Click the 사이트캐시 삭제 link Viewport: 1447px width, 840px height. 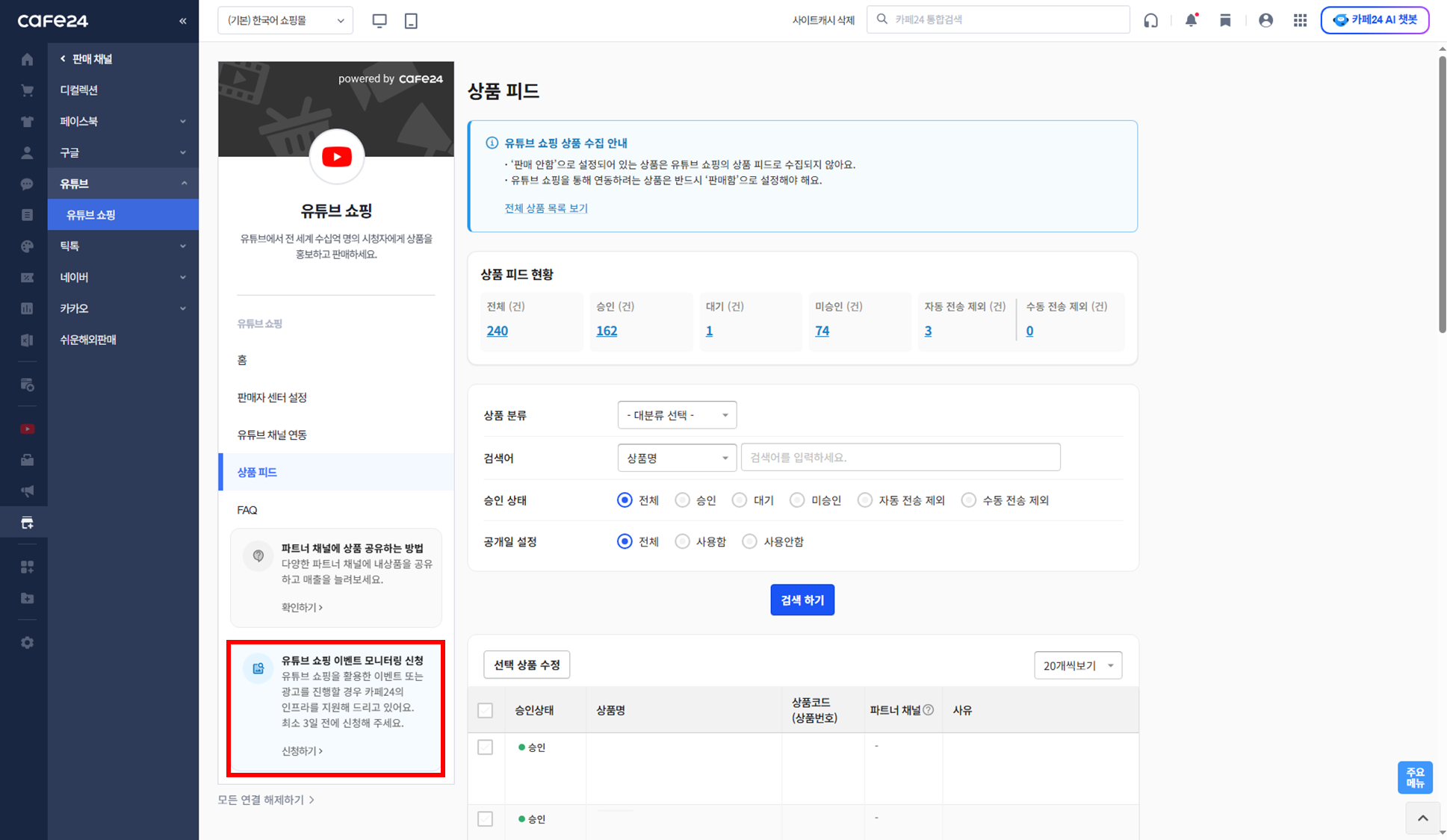[x=823, y=20]
